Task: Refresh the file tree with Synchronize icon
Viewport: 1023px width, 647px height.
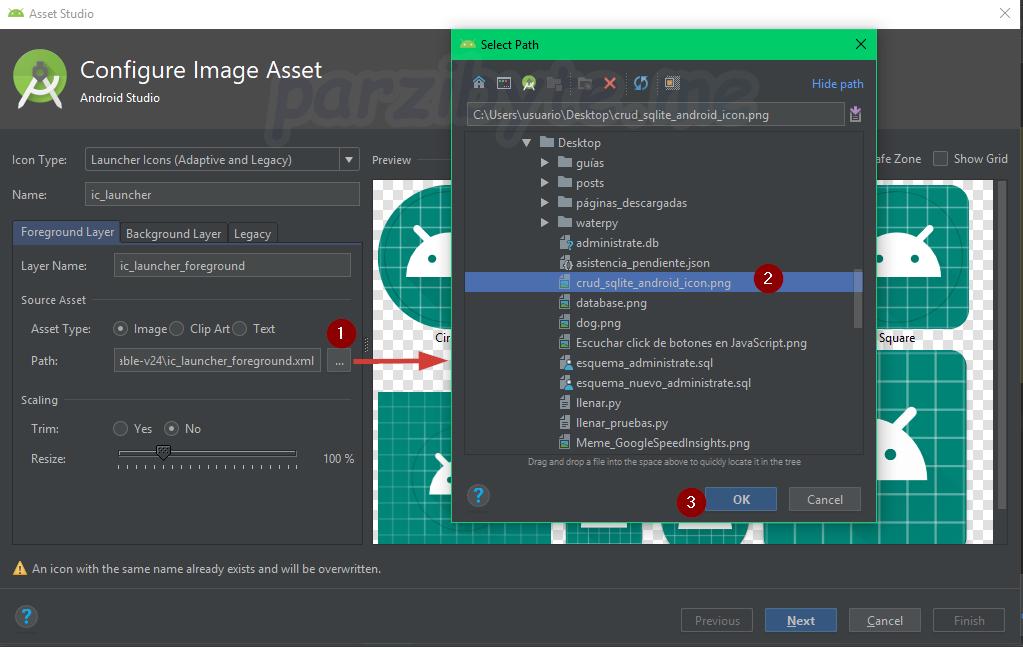Action: coord(641,84)
